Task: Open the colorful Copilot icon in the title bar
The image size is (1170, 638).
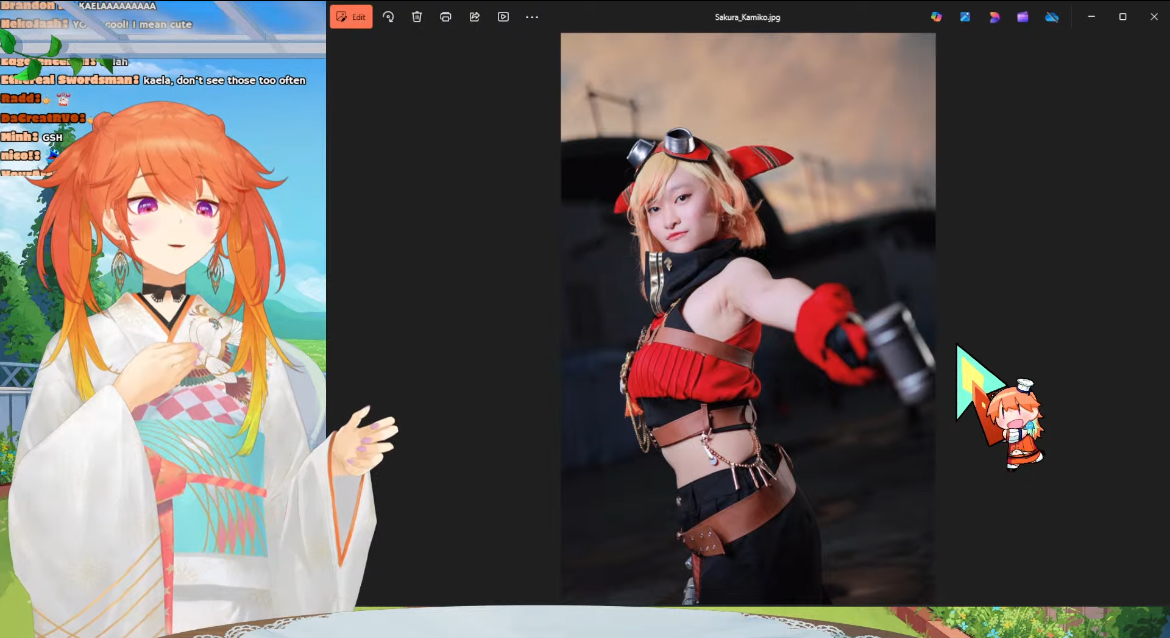Action: (936, 16)
